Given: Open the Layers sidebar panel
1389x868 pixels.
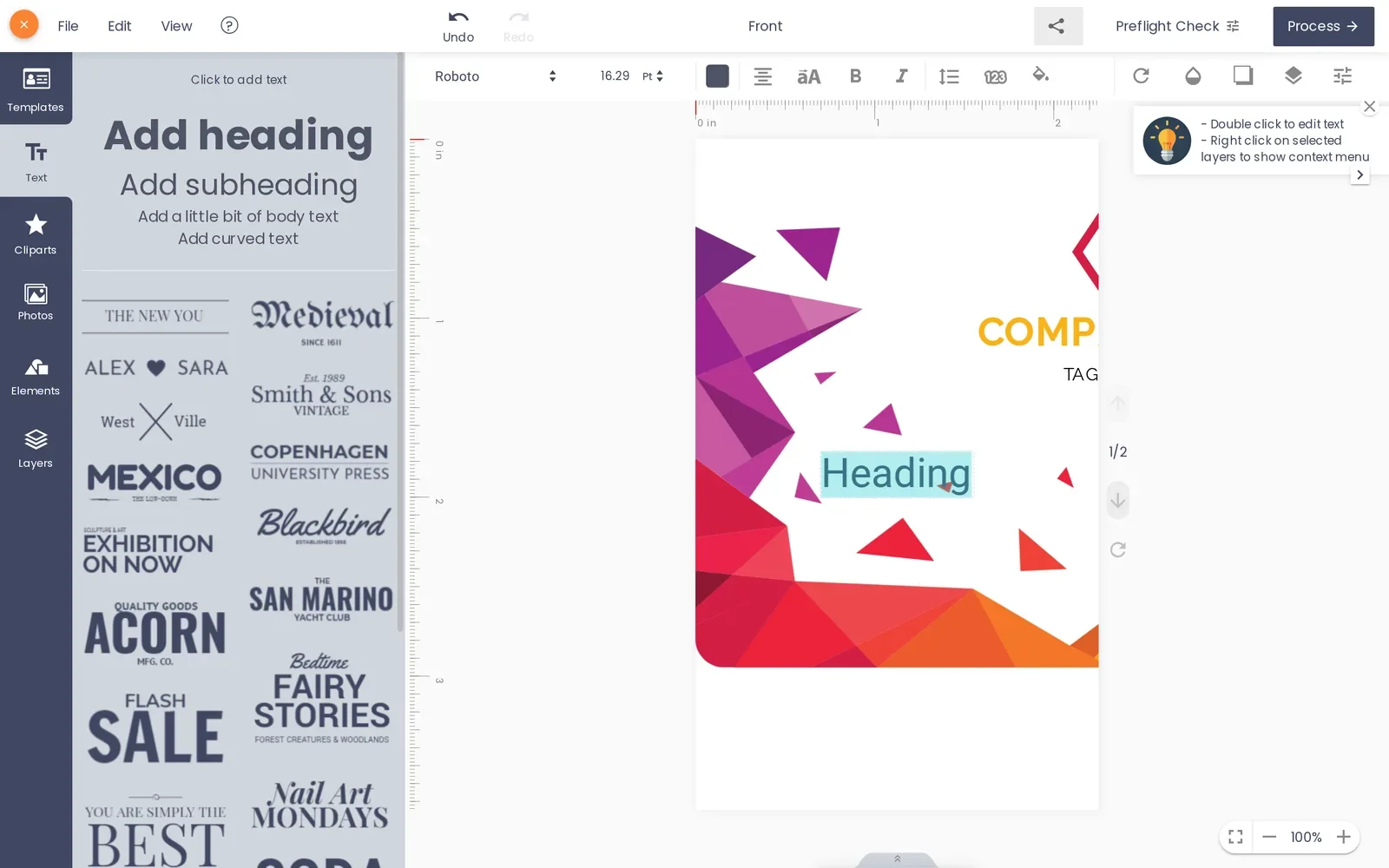Looking at the screenshot, I should coord(36,448).
